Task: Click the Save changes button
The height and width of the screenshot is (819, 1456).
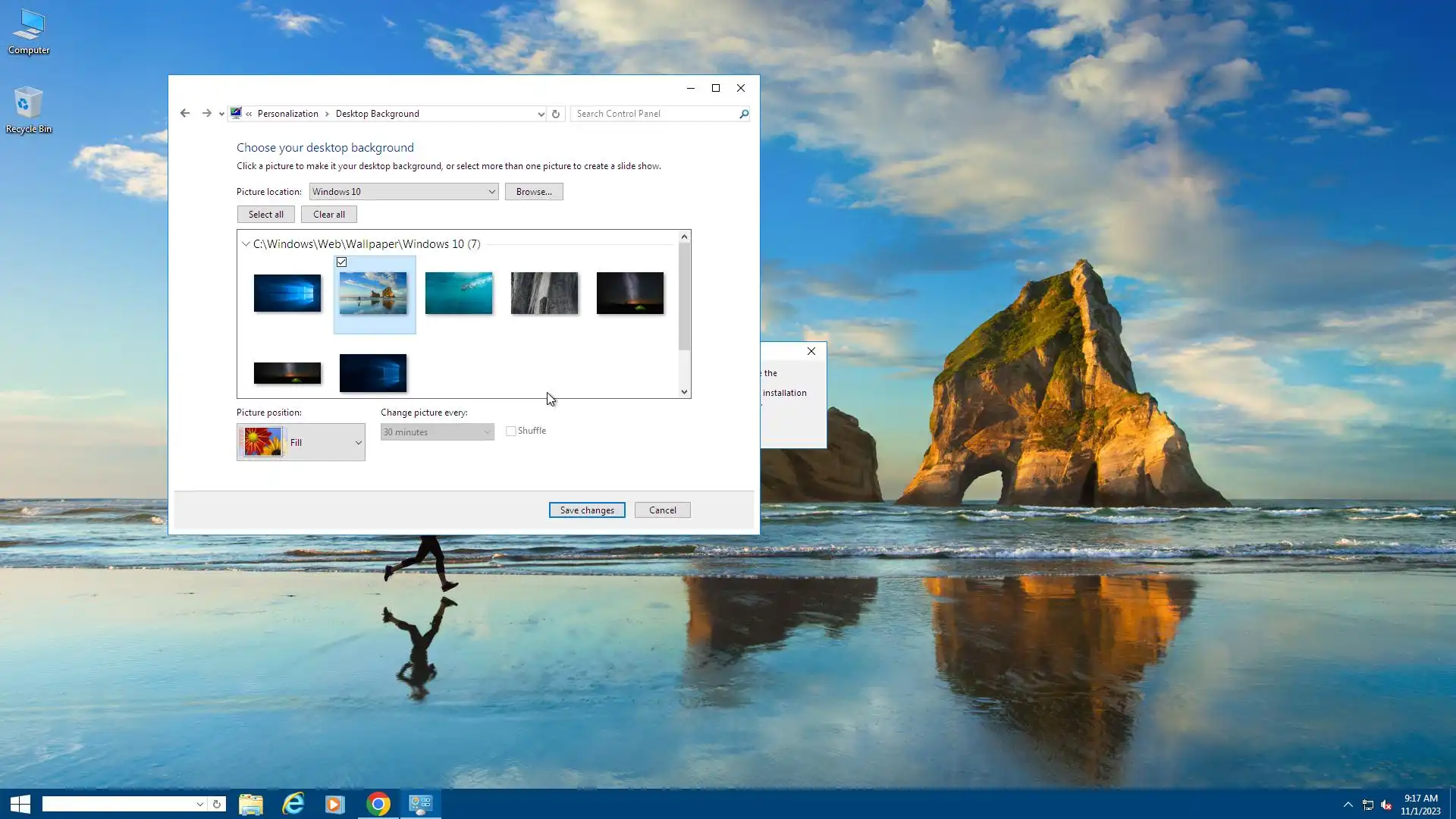Action: pos(587,510)
